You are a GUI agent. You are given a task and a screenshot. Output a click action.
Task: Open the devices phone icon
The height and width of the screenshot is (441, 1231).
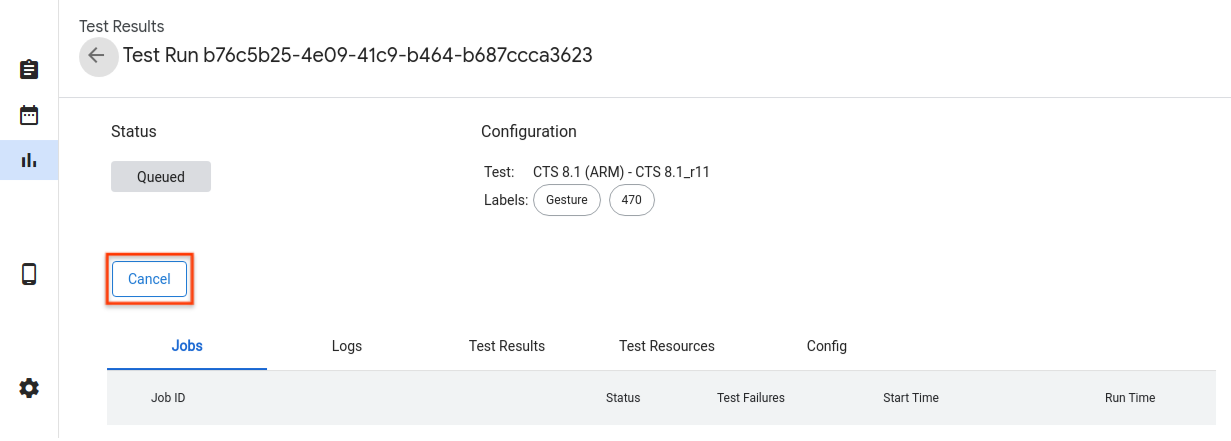pyautogui.click(x=29, y=274)
